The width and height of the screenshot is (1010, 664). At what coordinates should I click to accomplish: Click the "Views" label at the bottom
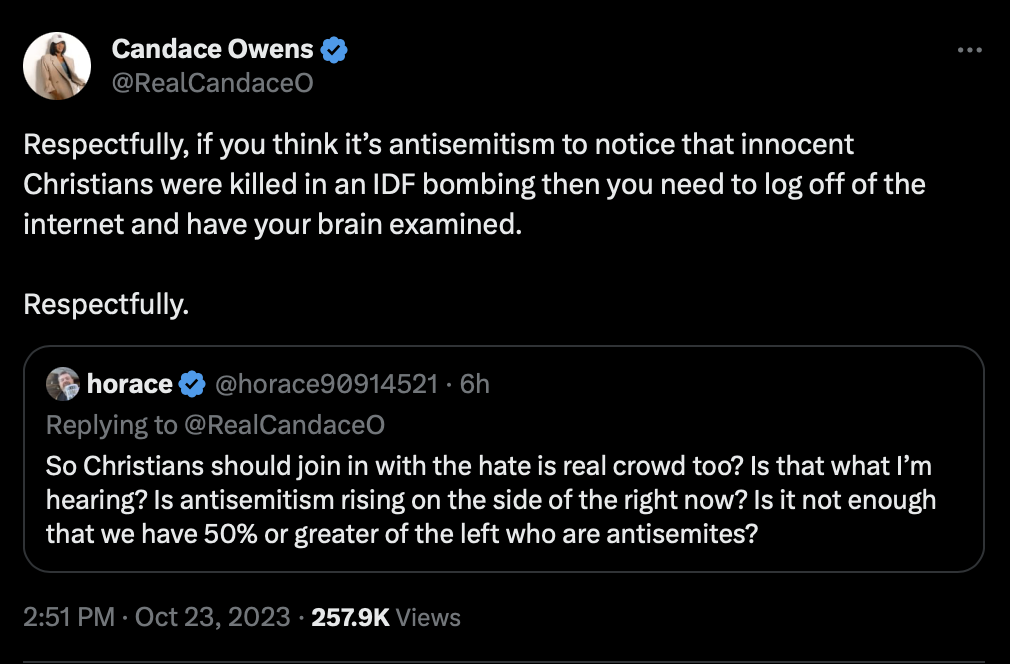click(428, 617)
